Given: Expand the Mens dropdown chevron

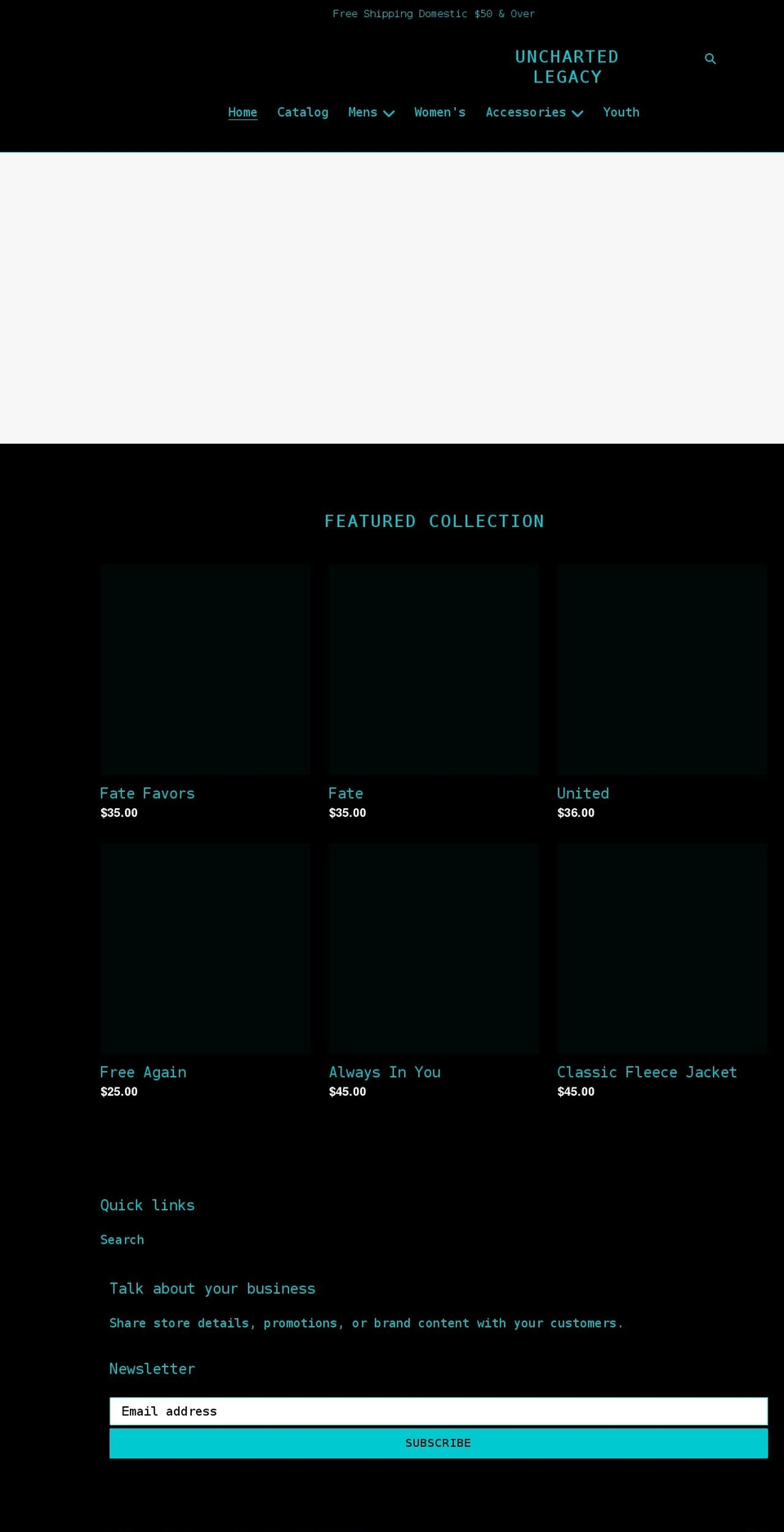Looking at the screenshot, I should pyautogui.click(x=389, y=114).
